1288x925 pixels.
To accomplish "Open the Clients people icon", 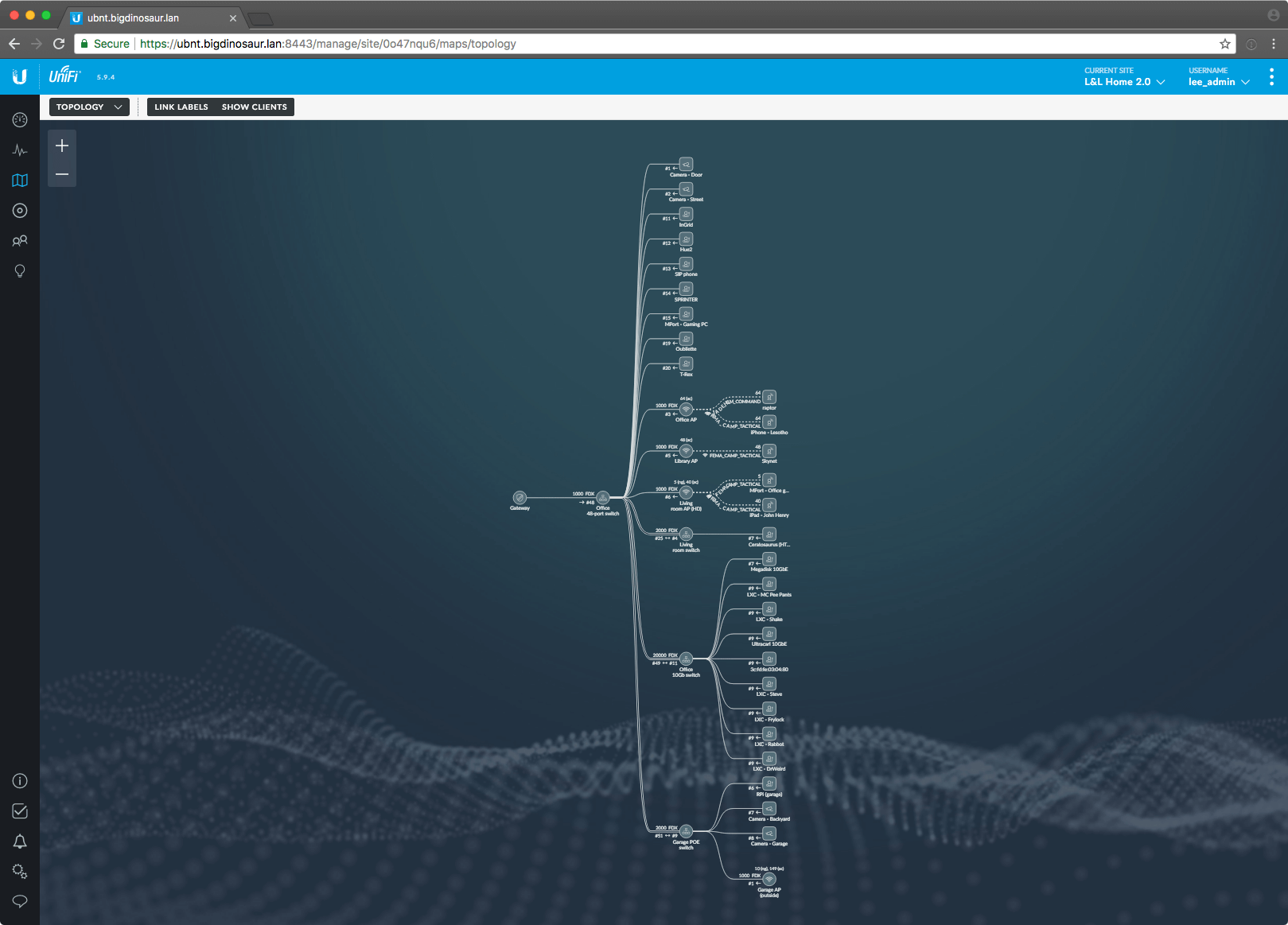I will tap(20, 241).
